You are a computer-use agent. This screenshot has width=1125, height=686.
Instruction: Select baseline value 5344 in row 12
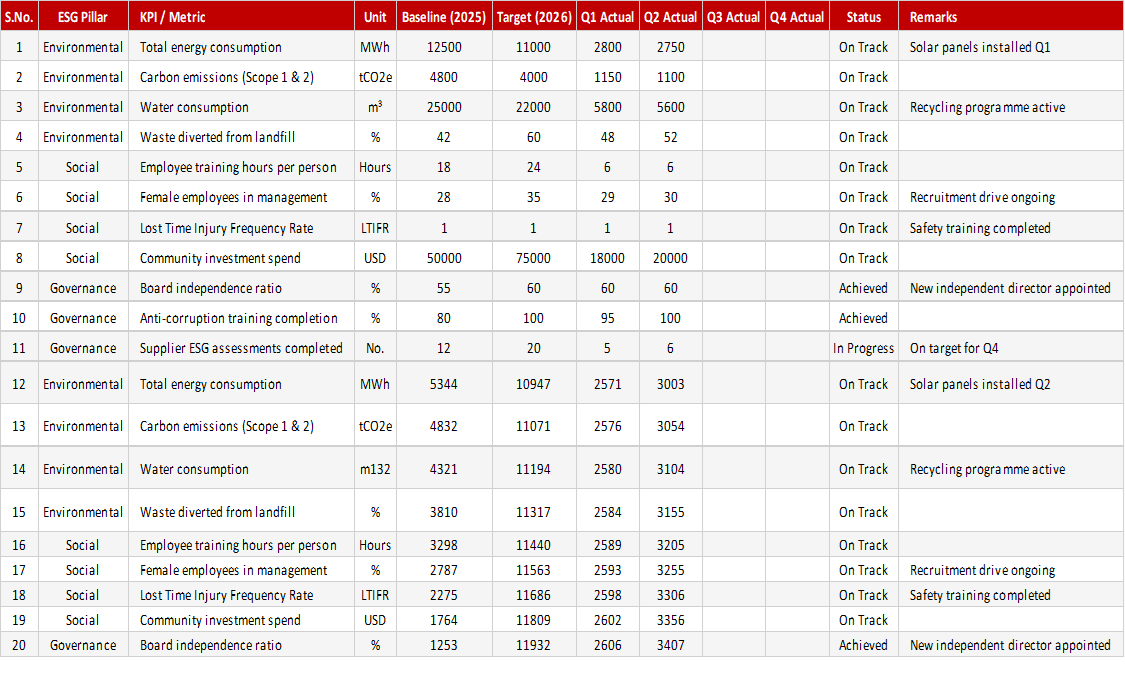point(443,385)
